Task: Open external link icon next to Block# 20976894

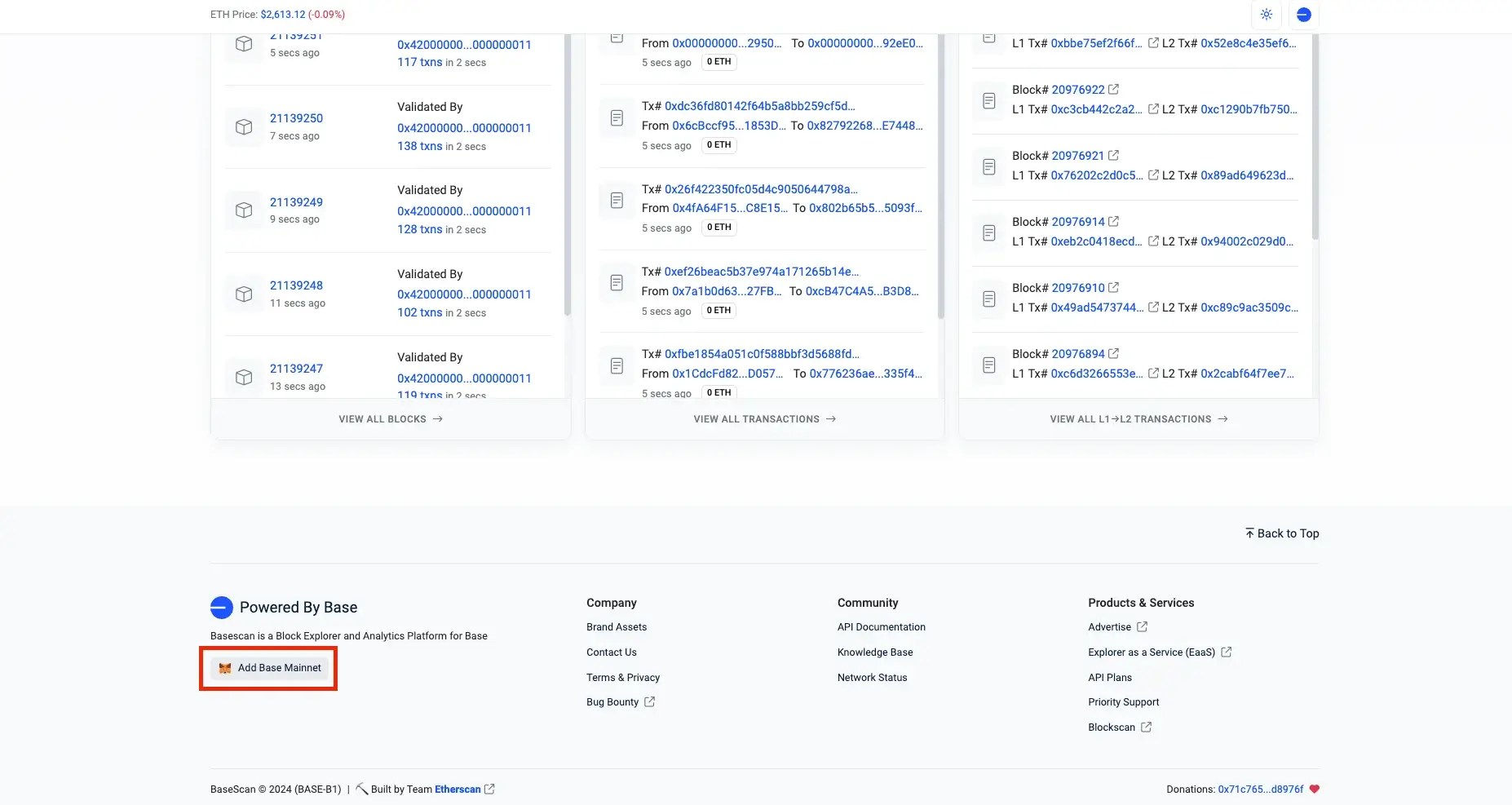Action: pyautogui.click(x=1114, y=353)
